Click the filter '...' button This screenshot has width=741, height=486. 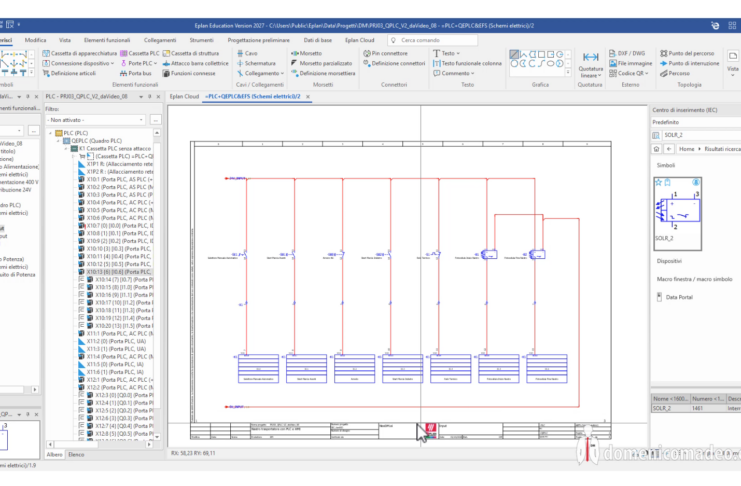pos(155,120)
